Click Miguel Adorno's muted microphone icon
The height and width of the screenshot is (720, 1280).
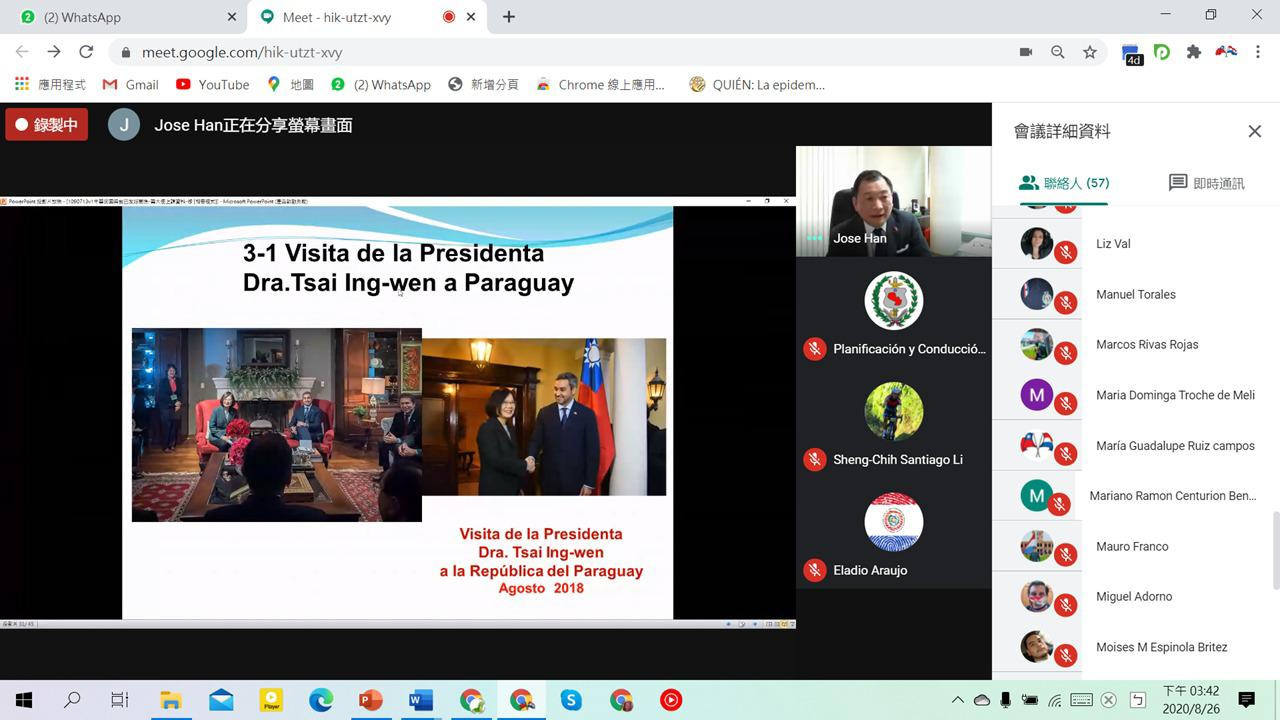[1066, 605]
